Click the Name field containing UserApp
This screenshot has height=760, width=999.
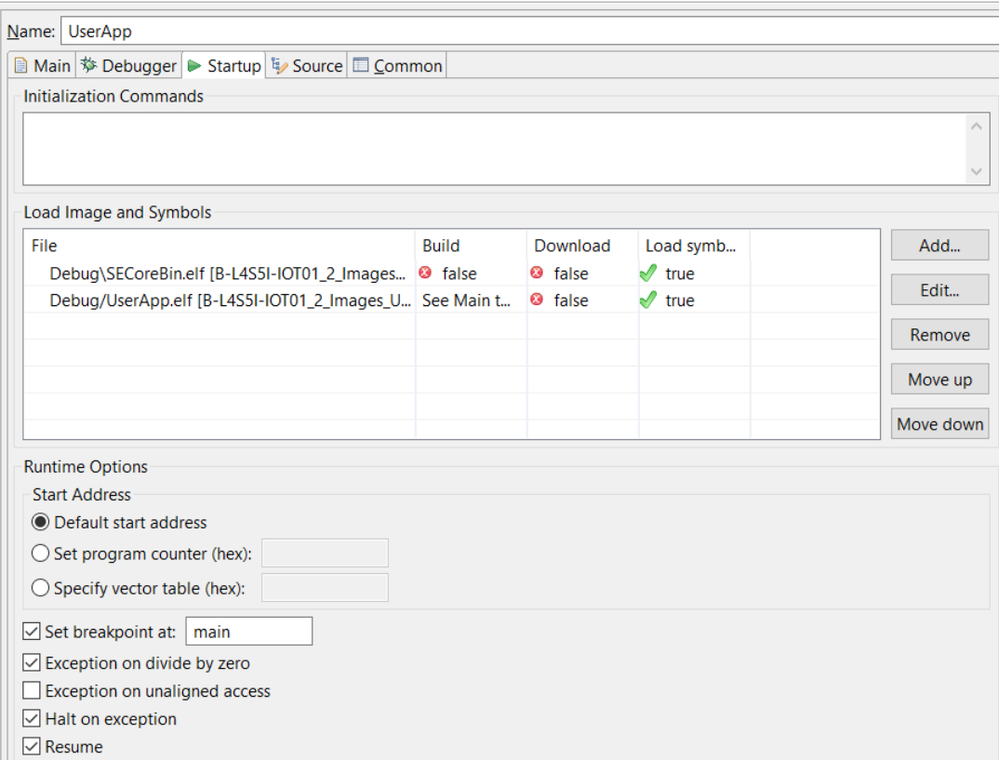pyautogui.click(x=529, y=31)
